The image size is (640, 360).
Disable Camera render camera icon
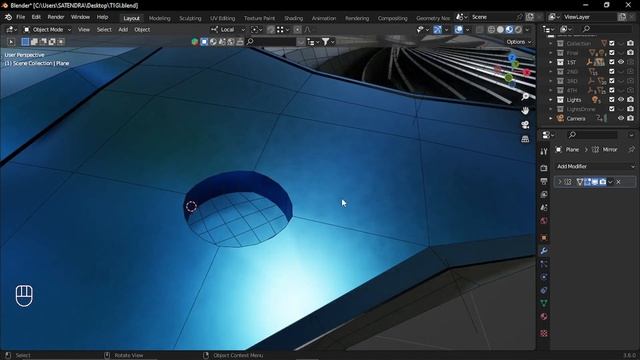pos(630,118)
